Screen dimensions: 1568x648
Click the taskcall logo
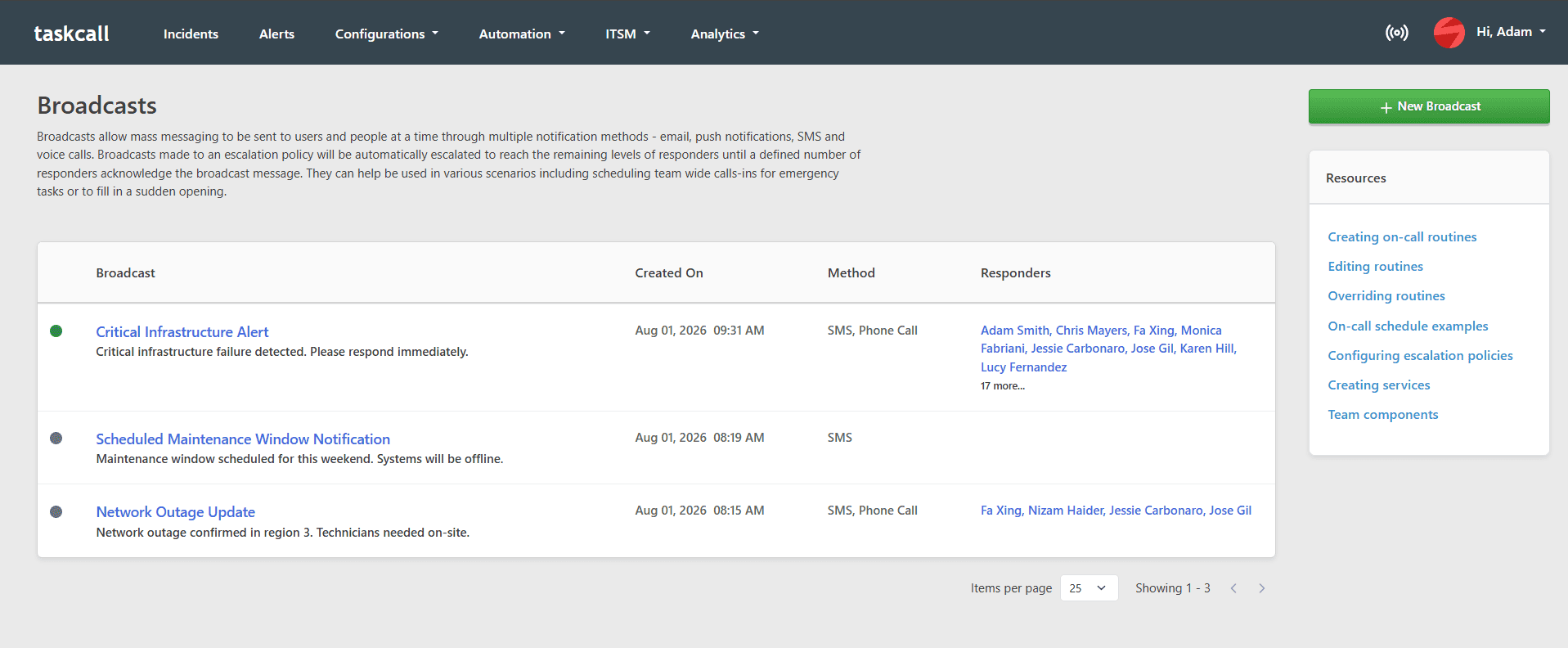(x=71, y=34)
